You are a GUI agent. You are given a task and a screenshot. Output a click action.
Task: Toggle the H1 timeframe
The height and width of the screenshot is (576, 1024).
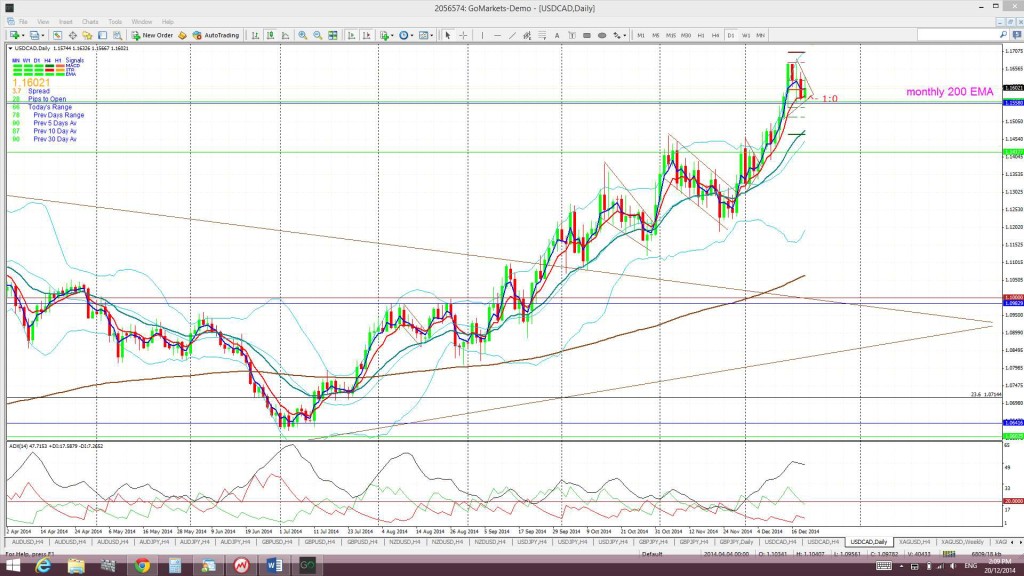click(x=701, y=35)
